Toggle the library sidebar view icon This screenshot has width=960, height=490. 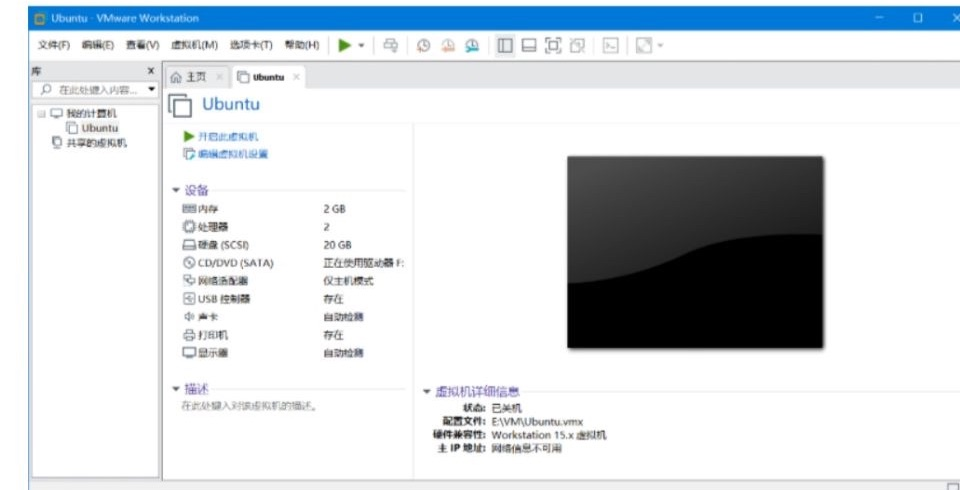(504, 45)
